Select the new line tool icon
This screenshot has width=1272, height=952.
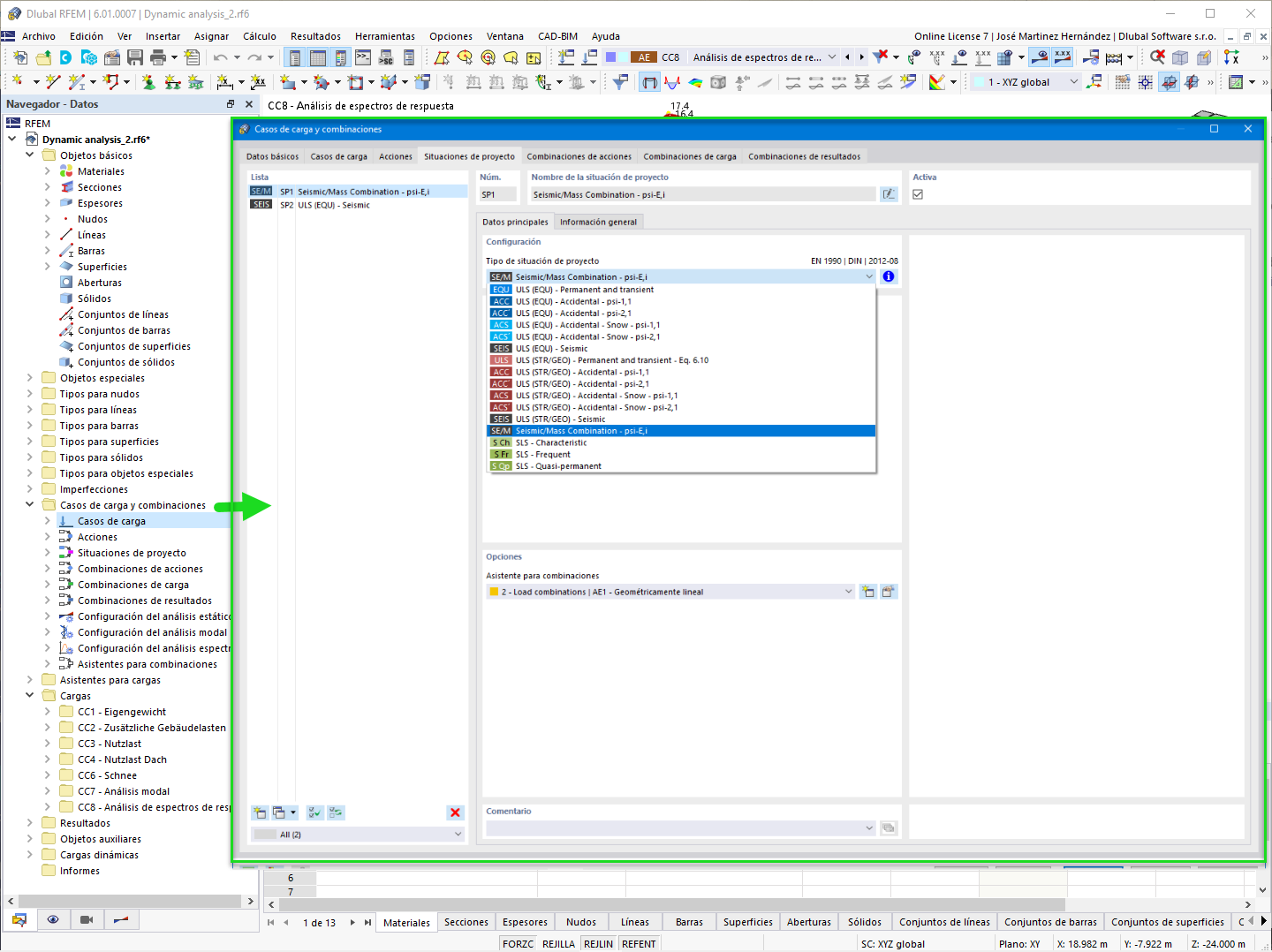53,82
